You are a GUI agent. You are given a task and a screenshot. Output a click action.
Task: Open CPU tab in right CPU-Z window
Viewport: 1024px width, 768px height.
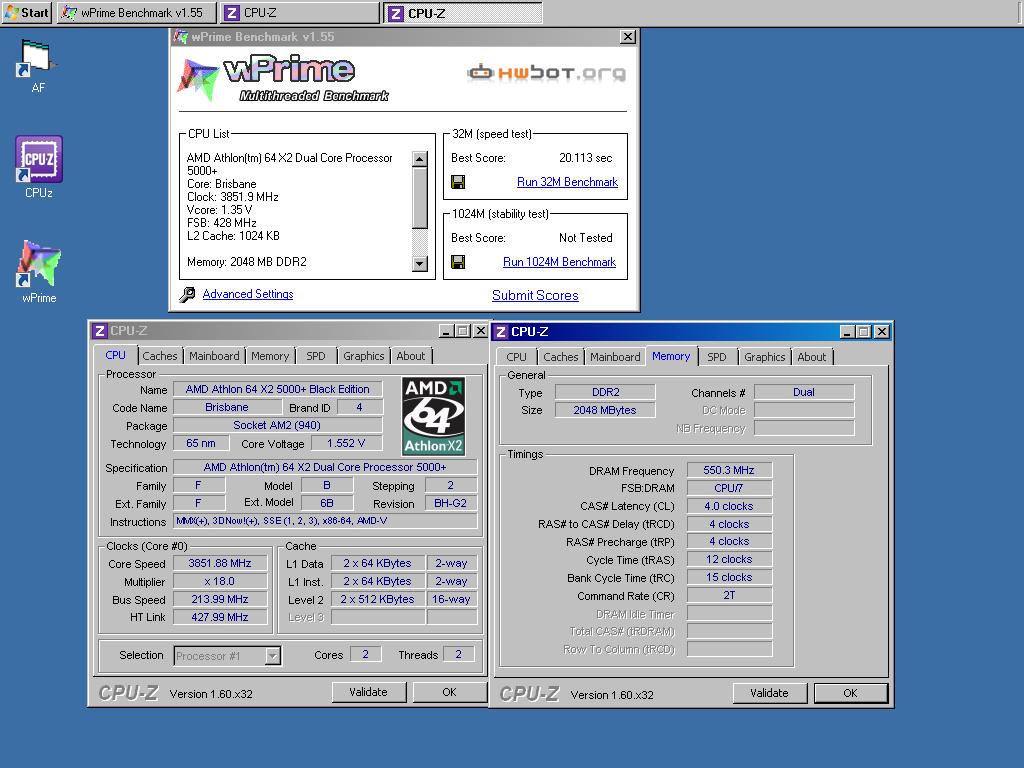tap(517, 357)
